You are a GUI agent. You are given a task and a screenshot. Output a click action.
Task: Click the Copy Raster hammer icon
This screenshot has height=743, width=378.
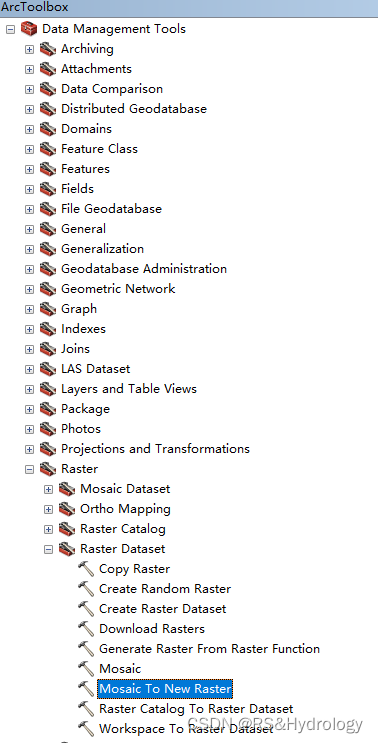[86, 569]
